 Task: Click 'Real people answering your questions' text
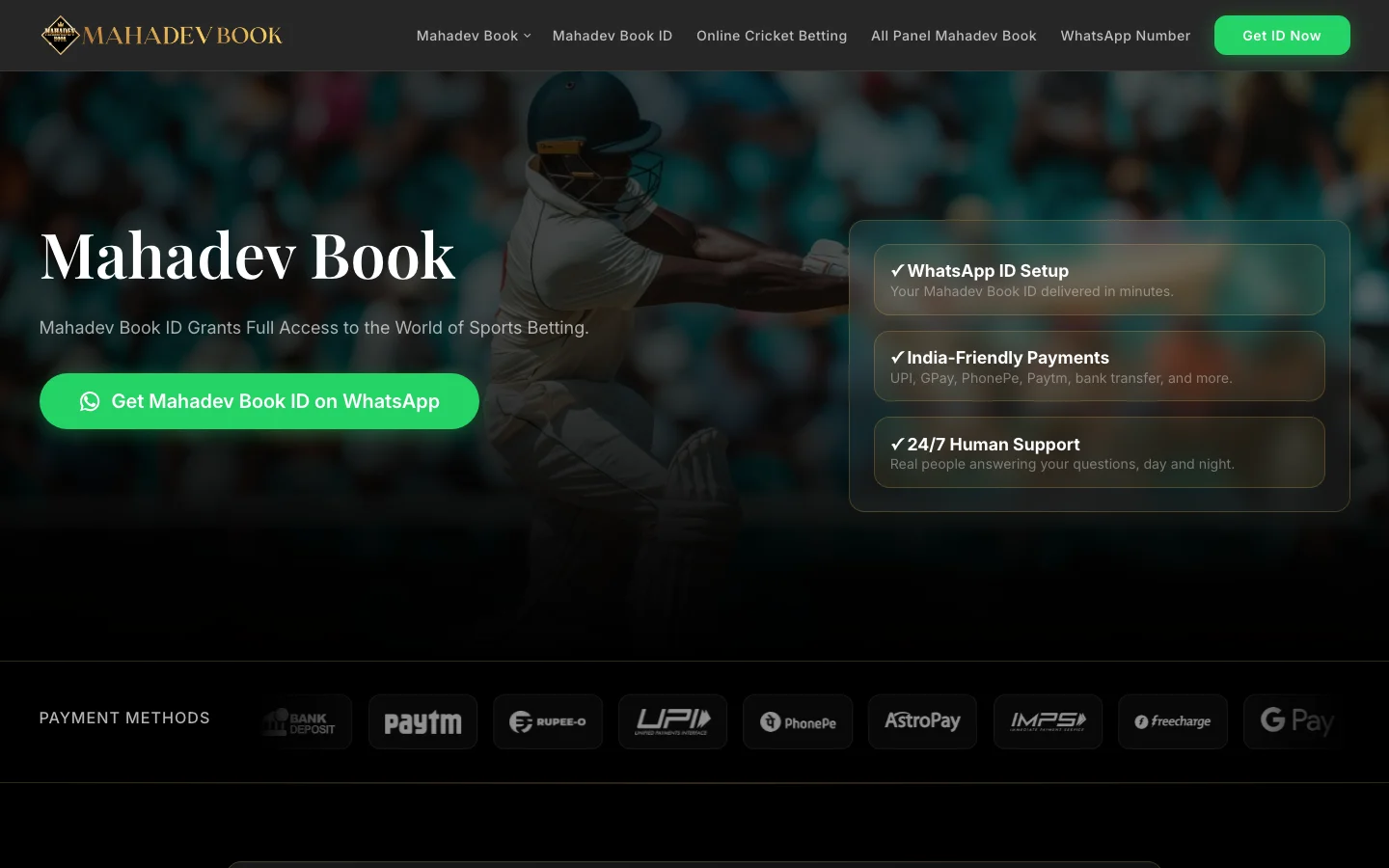click(1062, 464)
